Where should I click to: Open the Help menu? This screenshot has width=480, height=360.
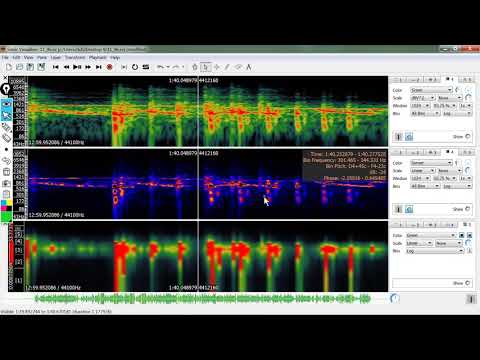[x=115, y=58]
